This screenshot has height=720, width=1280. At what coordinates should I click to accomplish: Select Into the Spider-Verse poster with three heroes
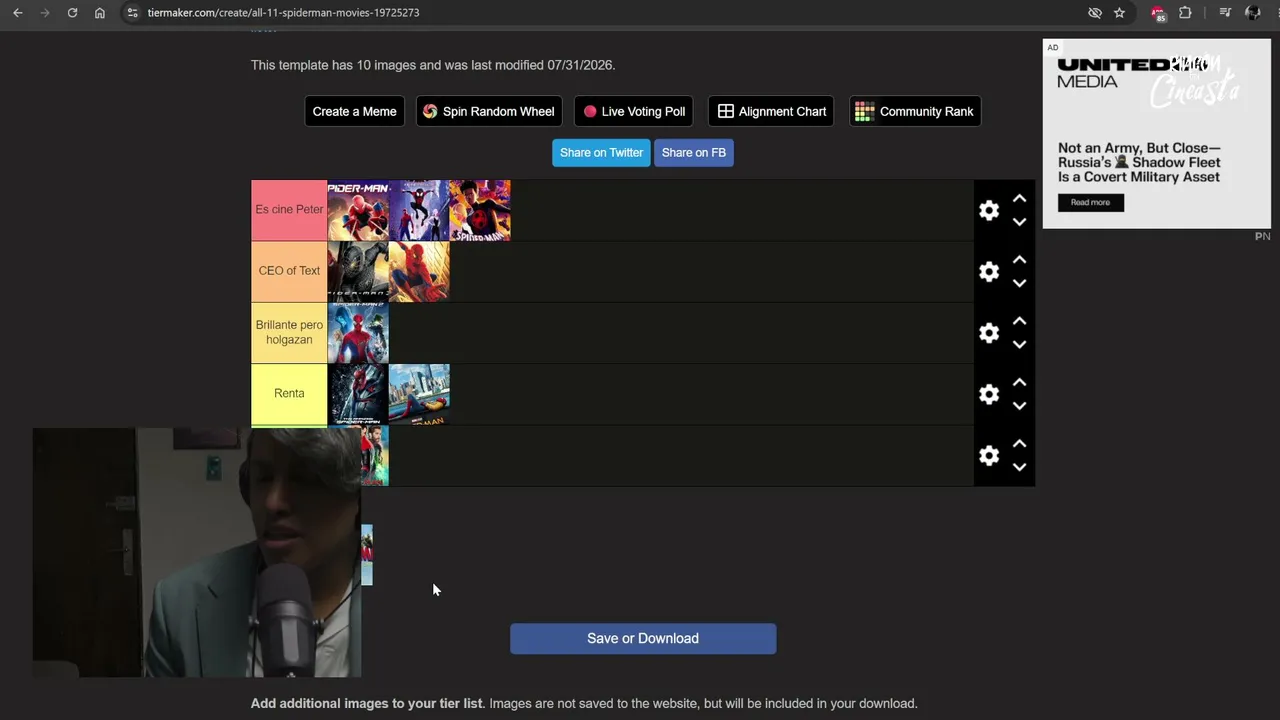click(x=419, y=210)
